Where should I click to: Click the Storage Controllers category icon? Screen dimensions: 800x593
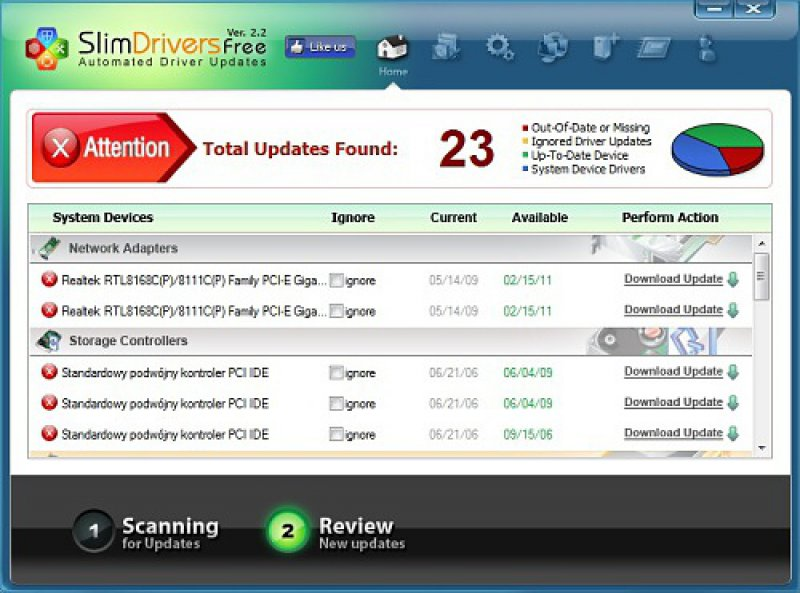pyautogui.click(x=49, y=341)
